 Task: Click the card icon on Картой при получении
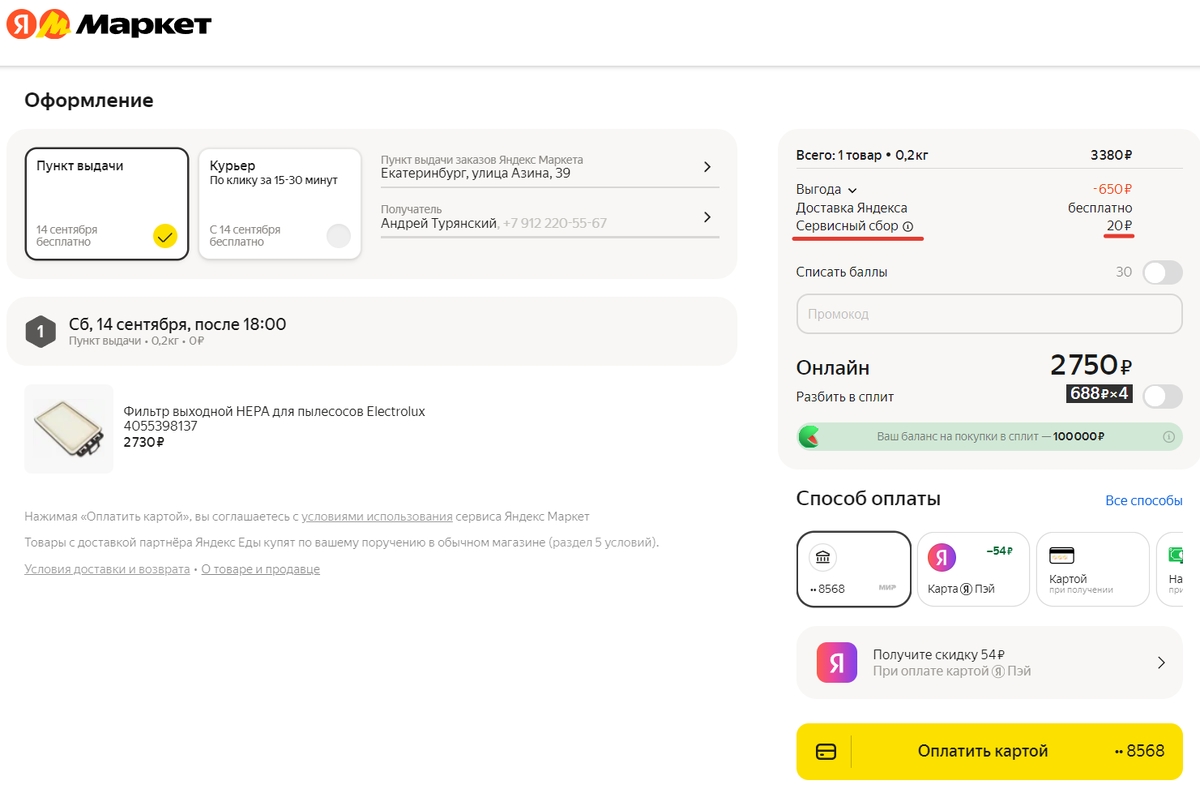[1061, 556]
